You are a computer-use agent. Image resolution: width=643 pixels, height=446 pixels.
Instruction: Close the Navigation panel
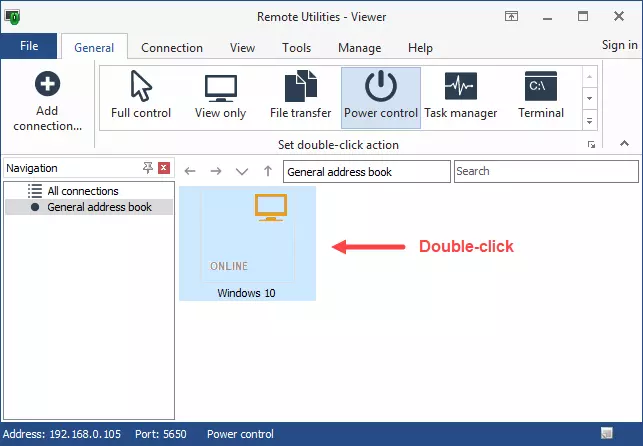click(x=164, y=168)
